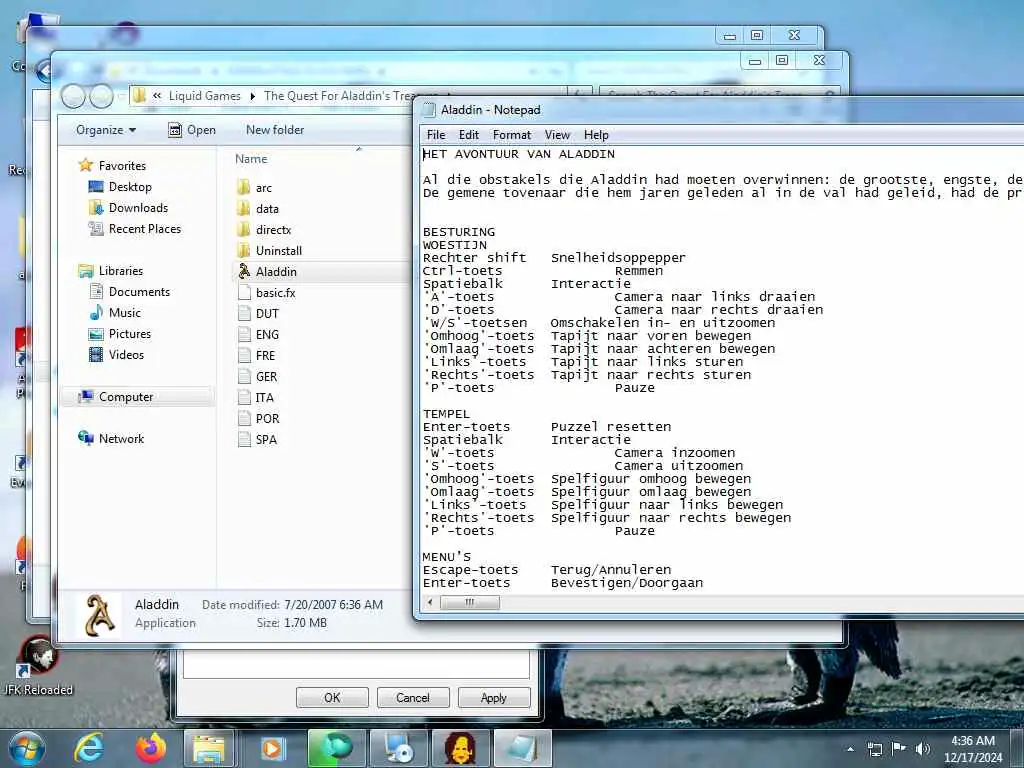Show hidden tray icons arrow

(x=850, y=749)
